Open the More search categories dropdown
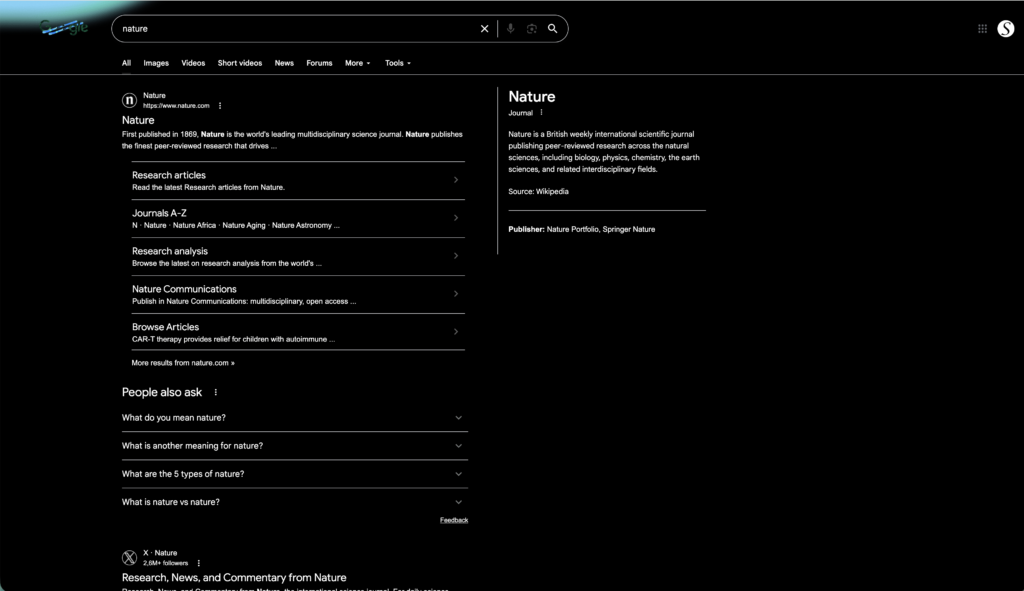 click(357, 62)
